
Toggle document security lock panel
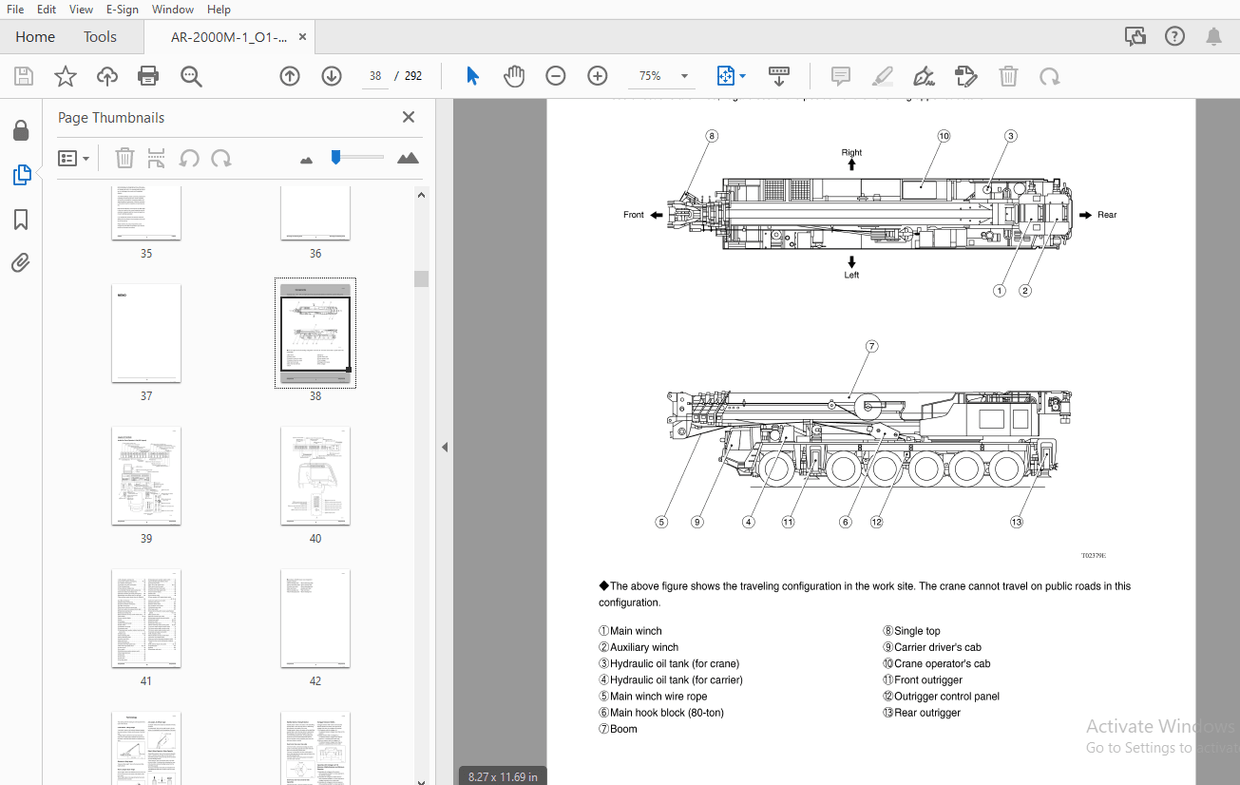pos(20,130)
